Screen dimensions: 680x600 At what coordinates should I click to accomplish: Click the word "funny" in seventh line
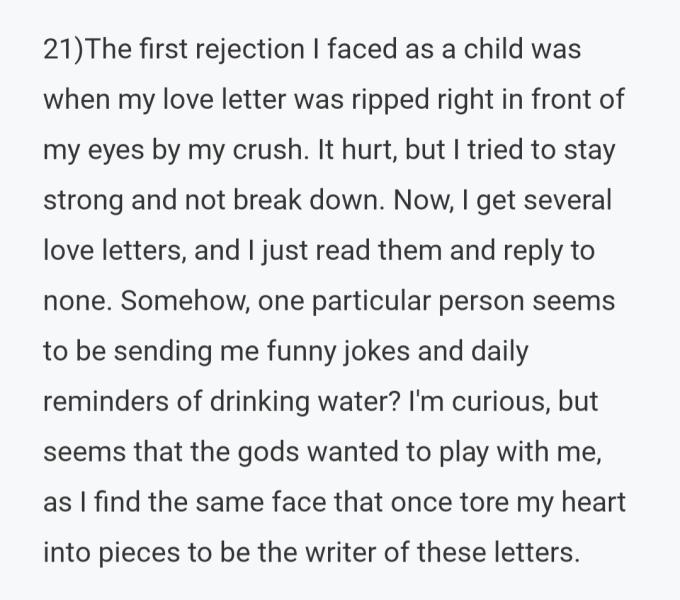(x=301, y=352)
